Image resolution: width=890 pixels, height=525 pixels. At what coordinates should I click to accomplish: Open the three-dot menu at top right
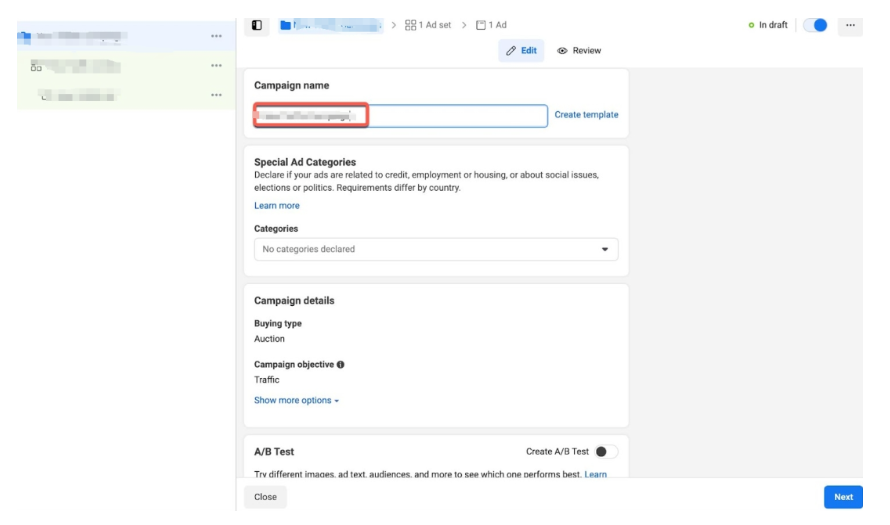pos(850,25)
